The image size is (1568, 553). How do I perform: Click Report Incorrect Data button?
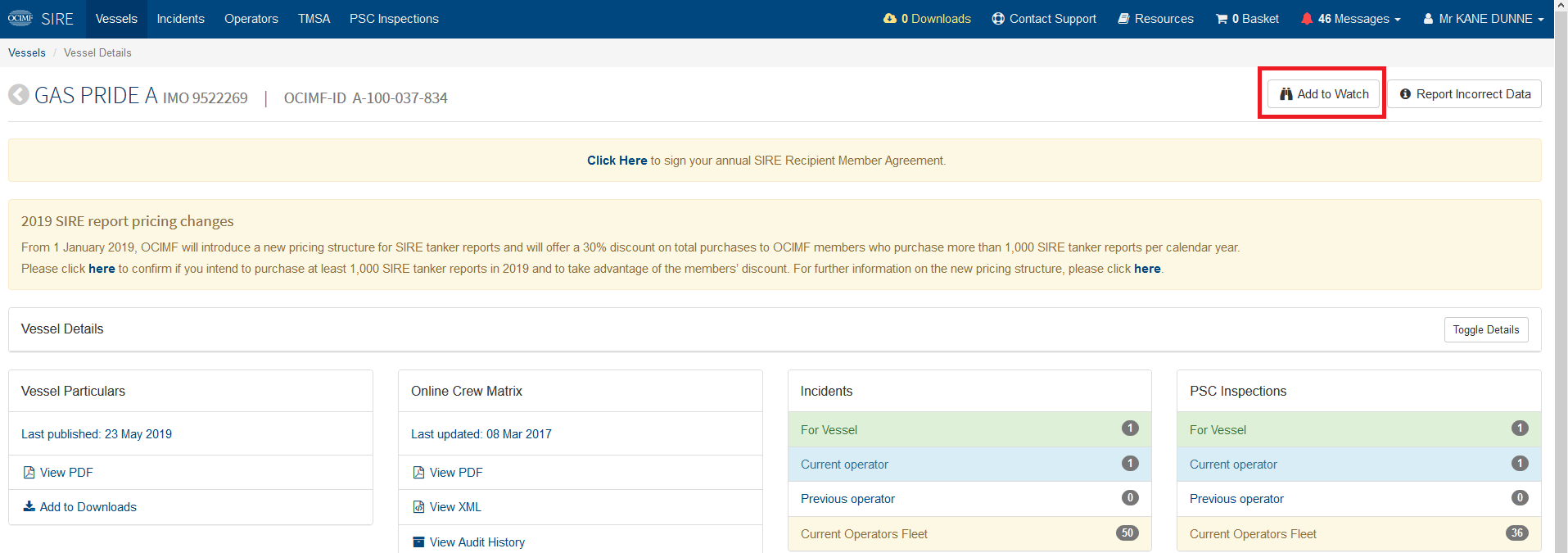point(1464,94)
